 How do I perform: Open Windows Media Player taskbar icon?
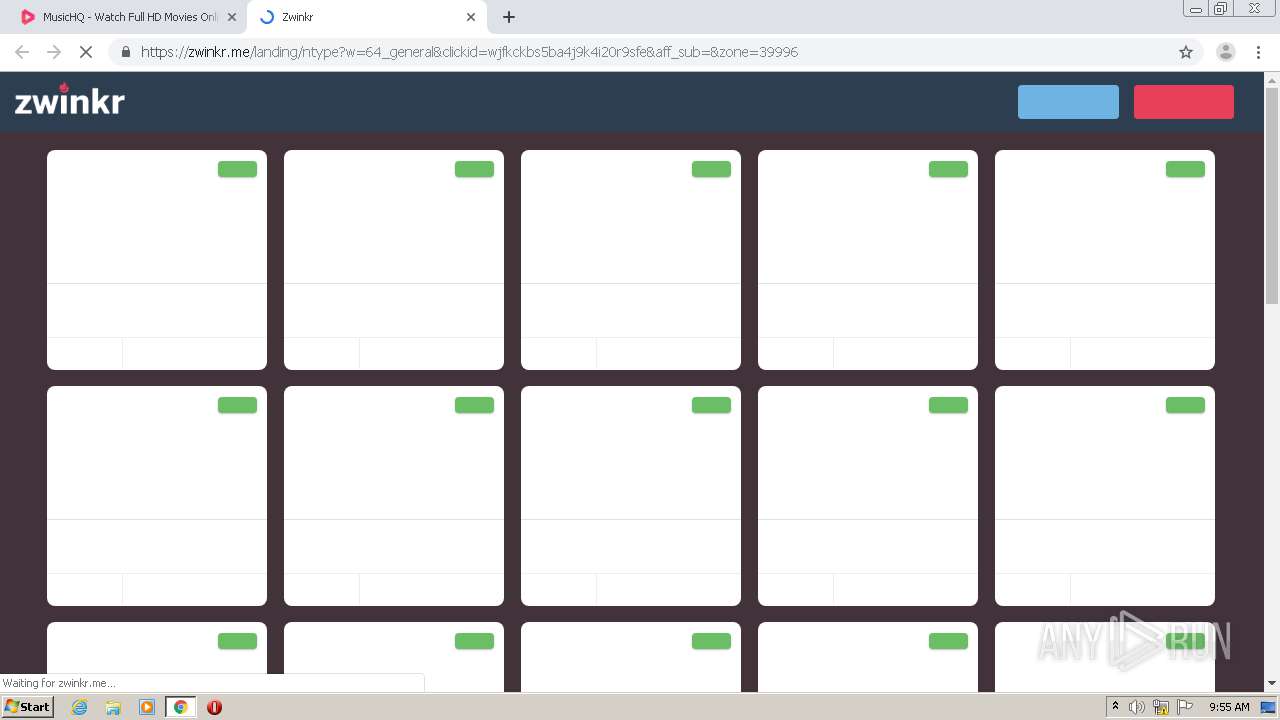coord(147,707)
